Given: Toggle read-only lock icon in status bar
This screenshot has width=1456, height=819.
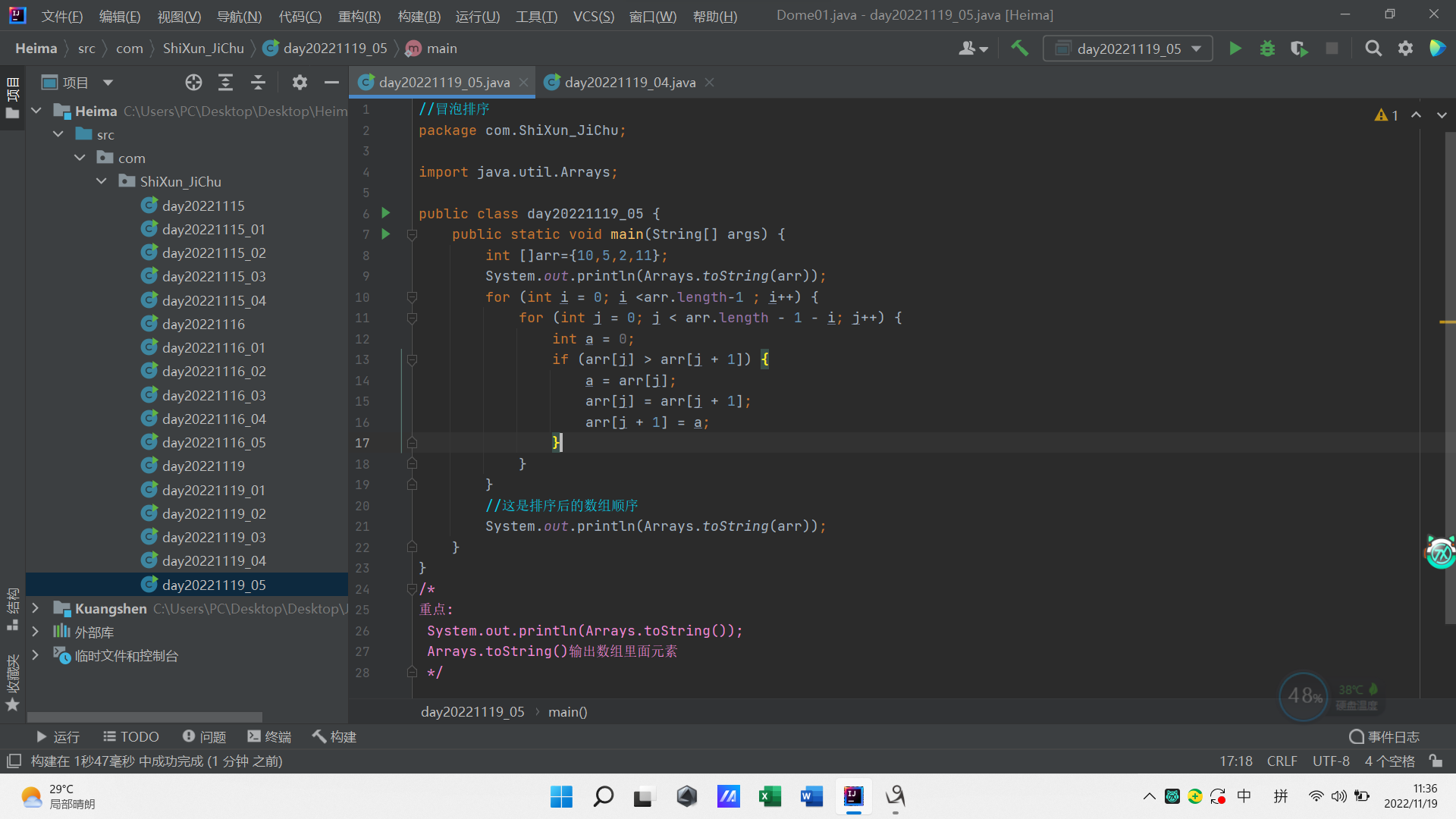Looking at the screenshot, I should (1436, 761).
